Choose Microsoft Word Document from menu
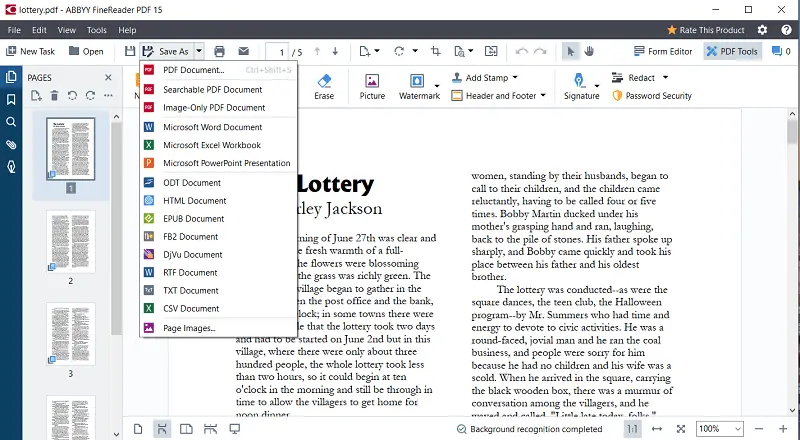The width and height of the screenshot is (800, 440). pyautogui.click(x=212, y=127)
